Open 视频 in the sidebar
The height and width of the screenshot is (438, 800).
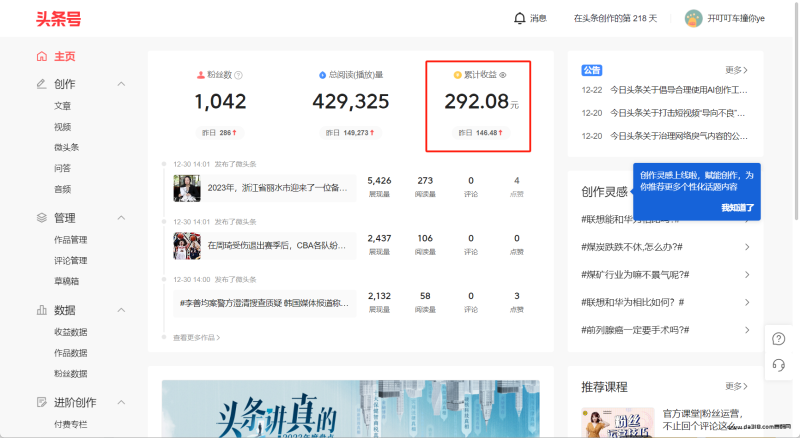pyautogui.click(x=63, y=127)
